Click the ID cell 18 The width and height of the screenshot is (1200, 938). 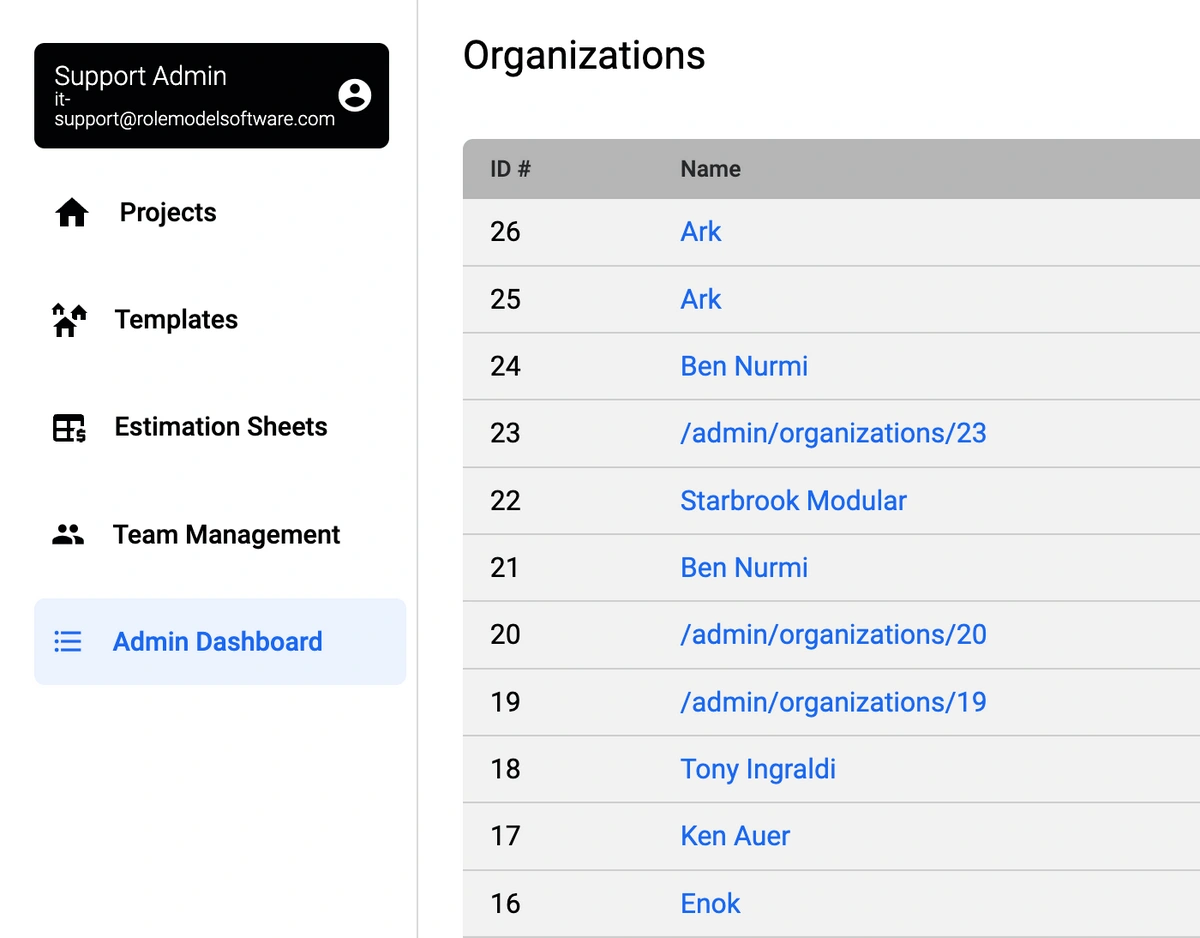coord(505,769)
